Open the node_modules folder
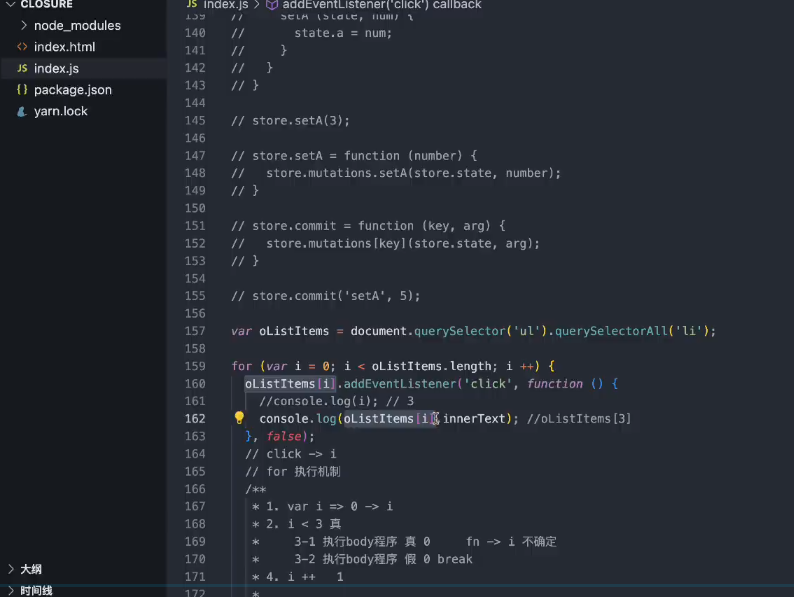This screenshot has height=597, width=794. pos(77,25)
